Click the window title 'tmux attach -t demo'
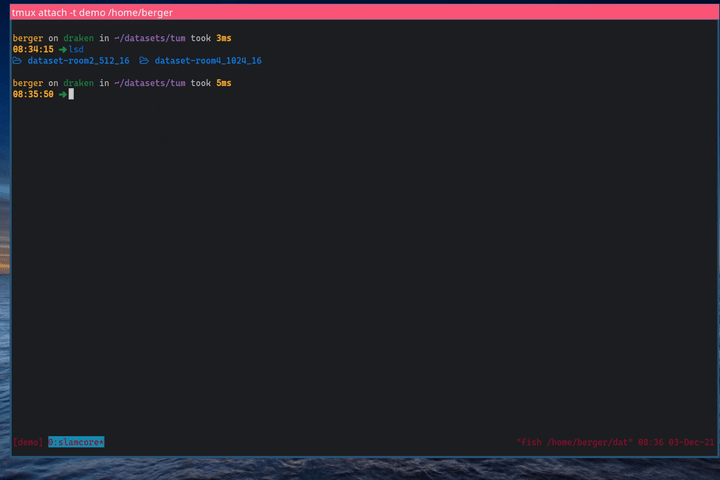The width and height of the screenshot is (720, 480). 59,12
